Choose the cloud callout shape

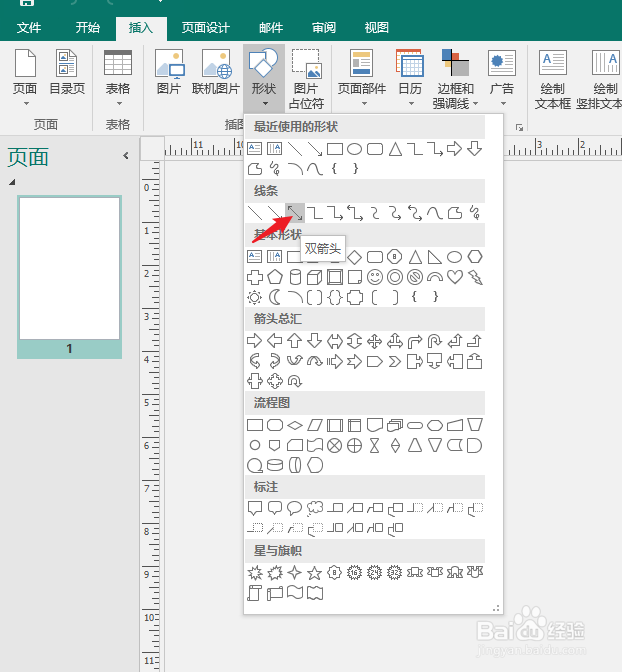click(x=315, y=508)
